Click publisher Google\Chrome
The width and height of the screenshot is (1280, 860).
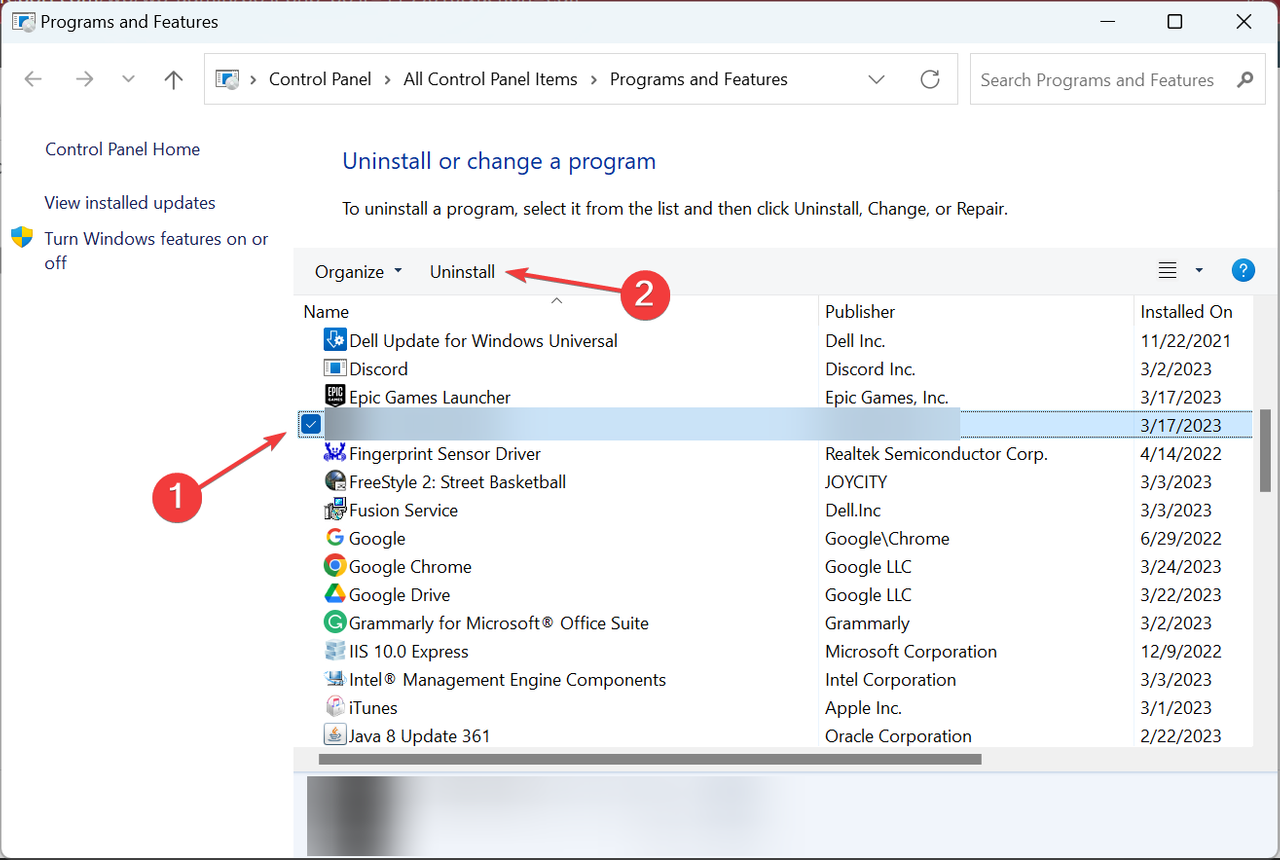click(x=887, y=538)
